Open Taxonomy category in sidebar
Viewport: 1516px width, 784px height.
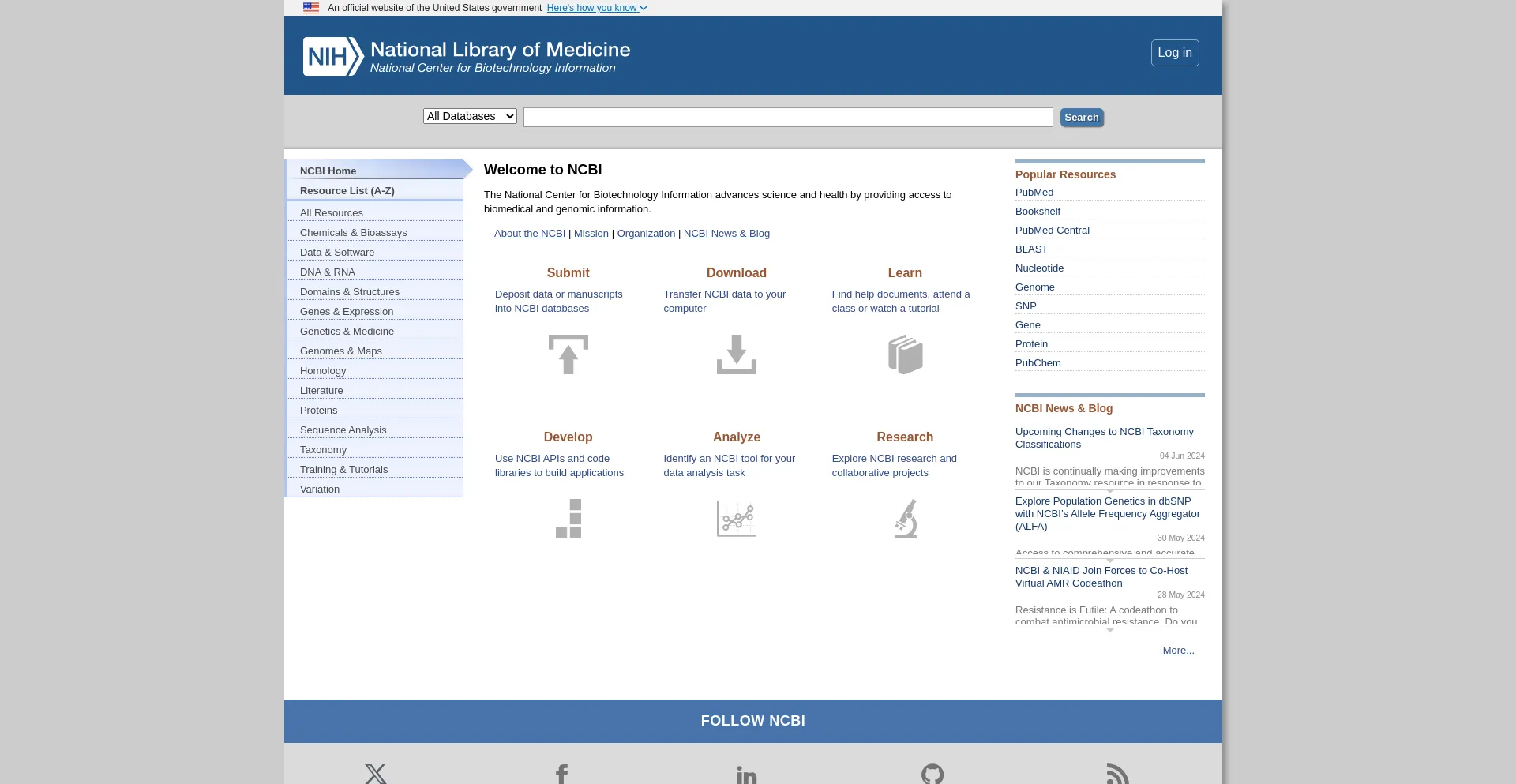coord(376,449)
